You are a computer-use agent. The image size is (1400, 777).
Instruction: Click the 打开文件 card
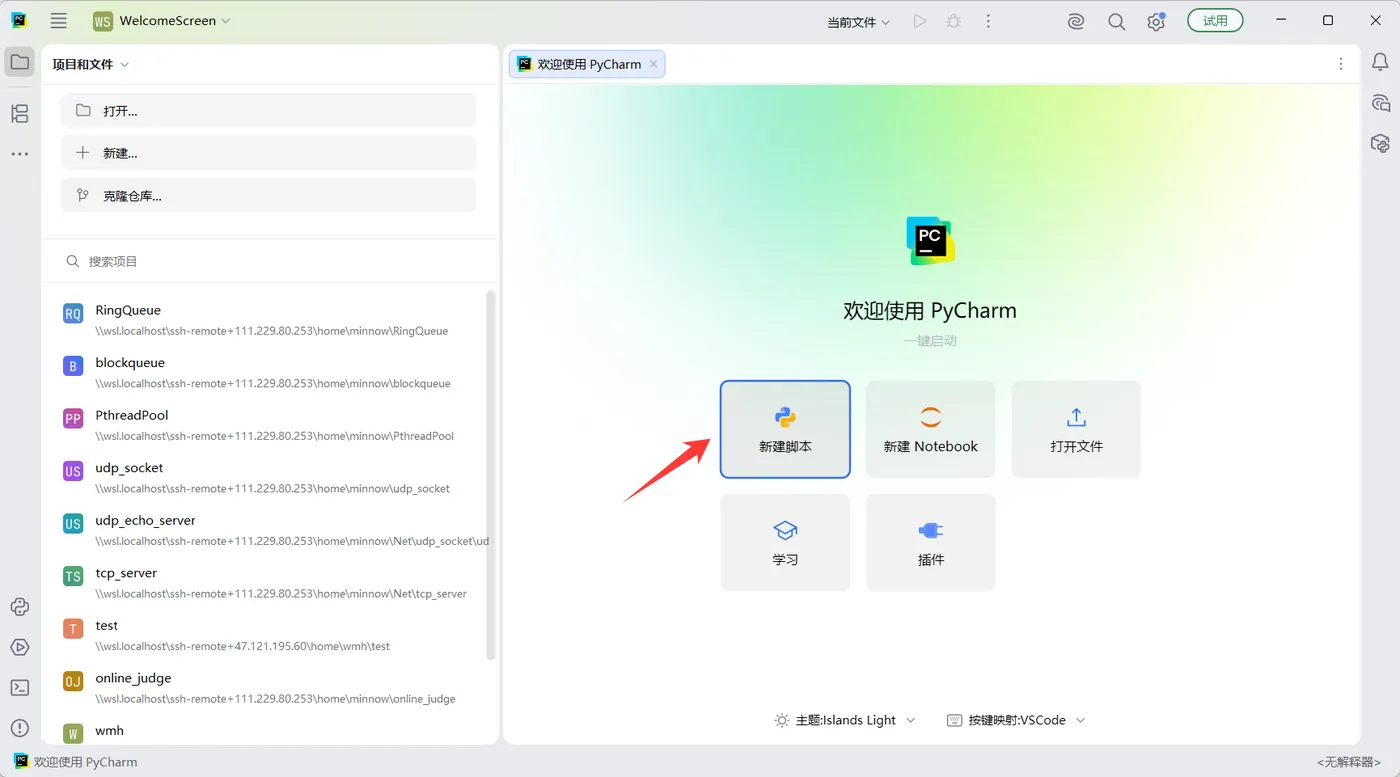pos(1076,429)
